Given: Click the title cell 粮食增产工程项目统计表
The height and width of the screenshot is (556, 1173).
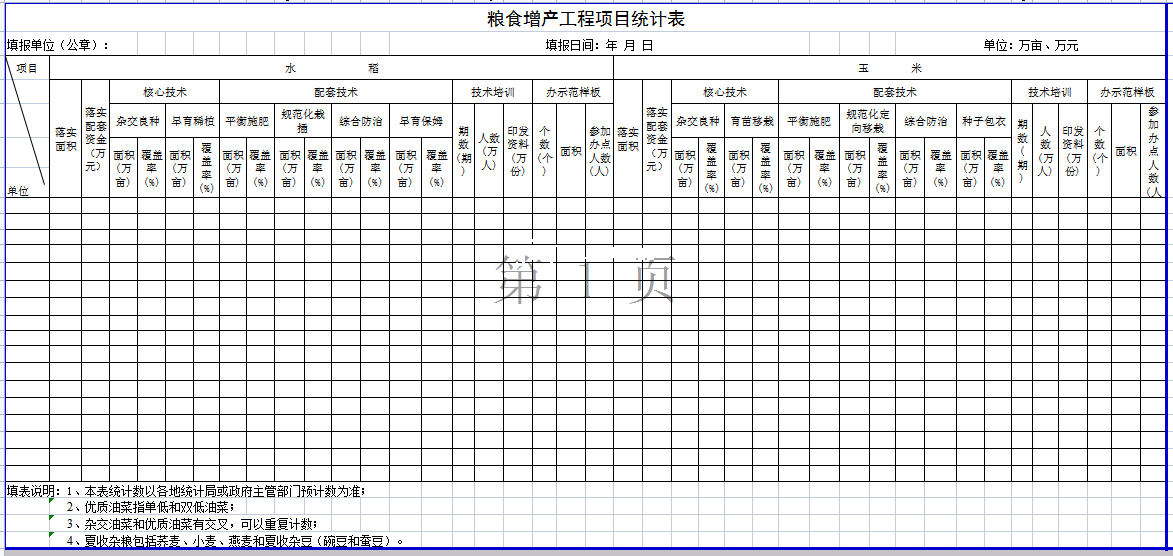Looking at the screenshot, I should (x=585, y=20).
